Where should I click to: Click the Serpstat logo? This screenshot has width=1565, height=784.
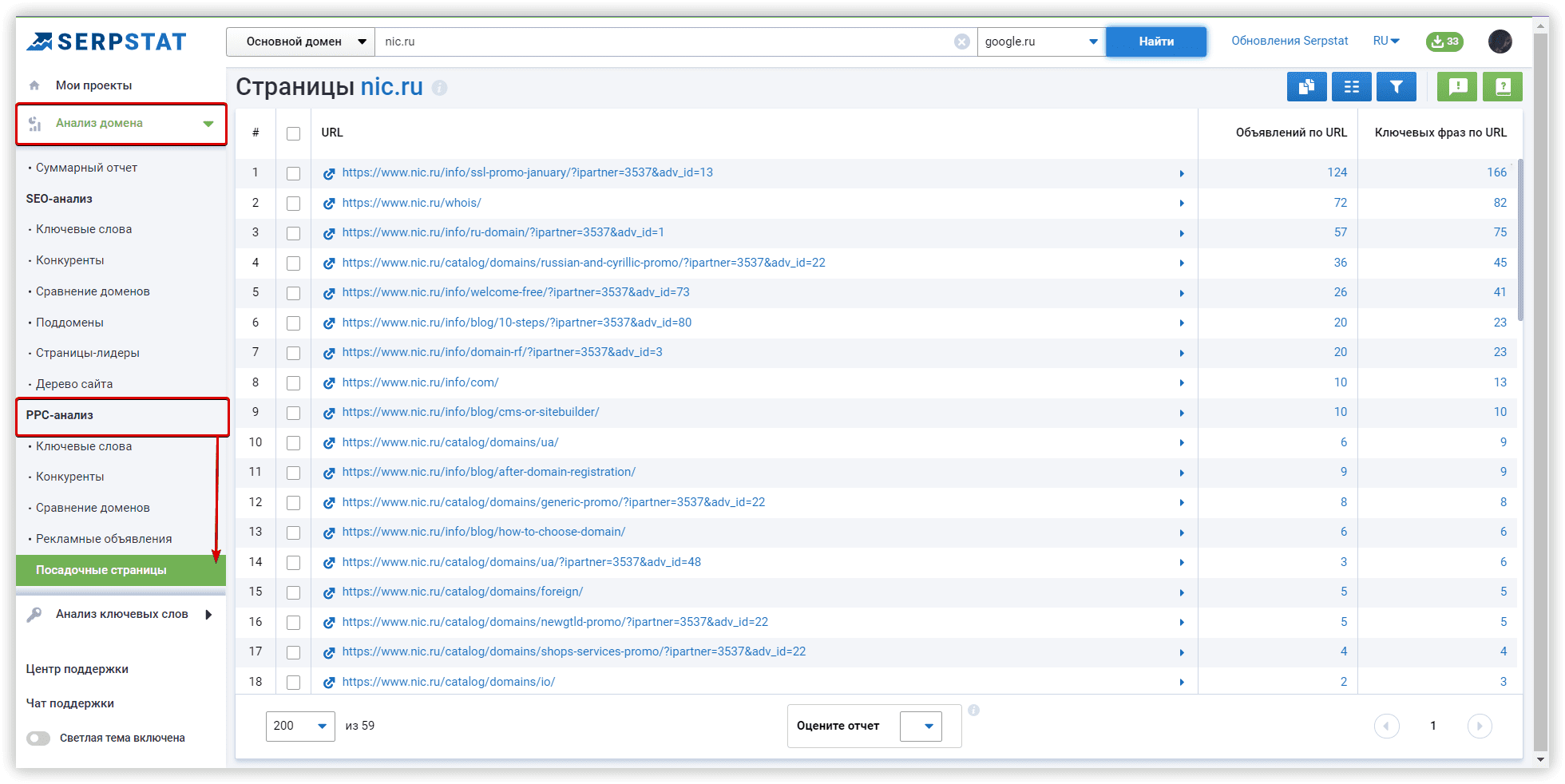click(x=106, y=42)
